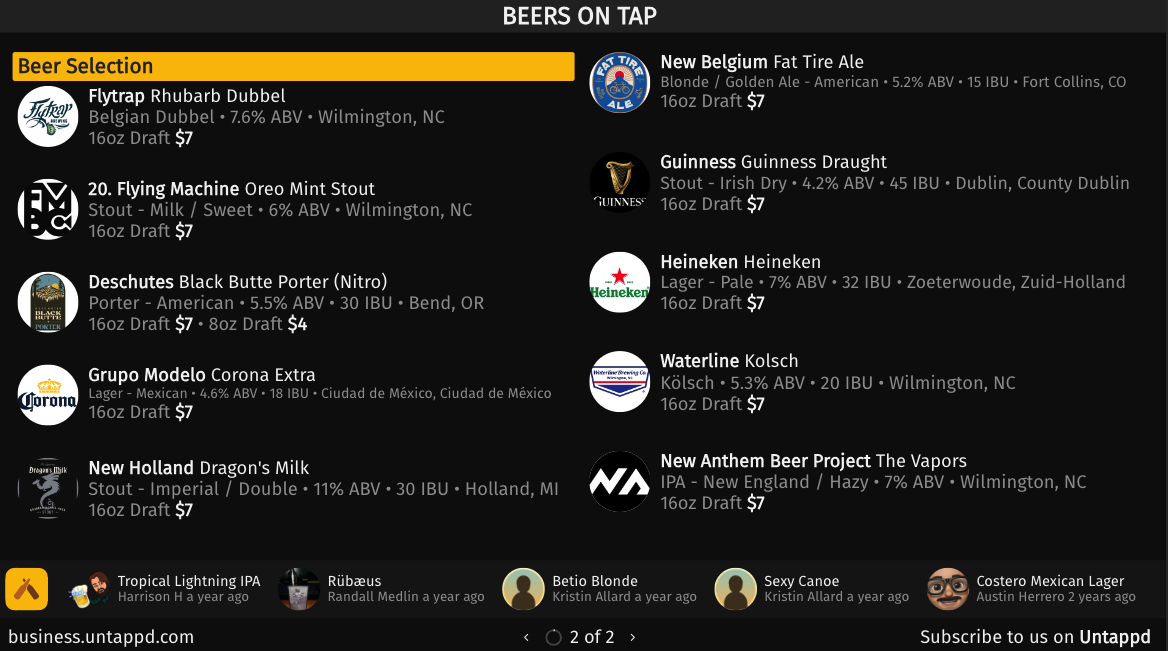Open the business.untappd.com link
1168x651 pixels.
(101, 637)
